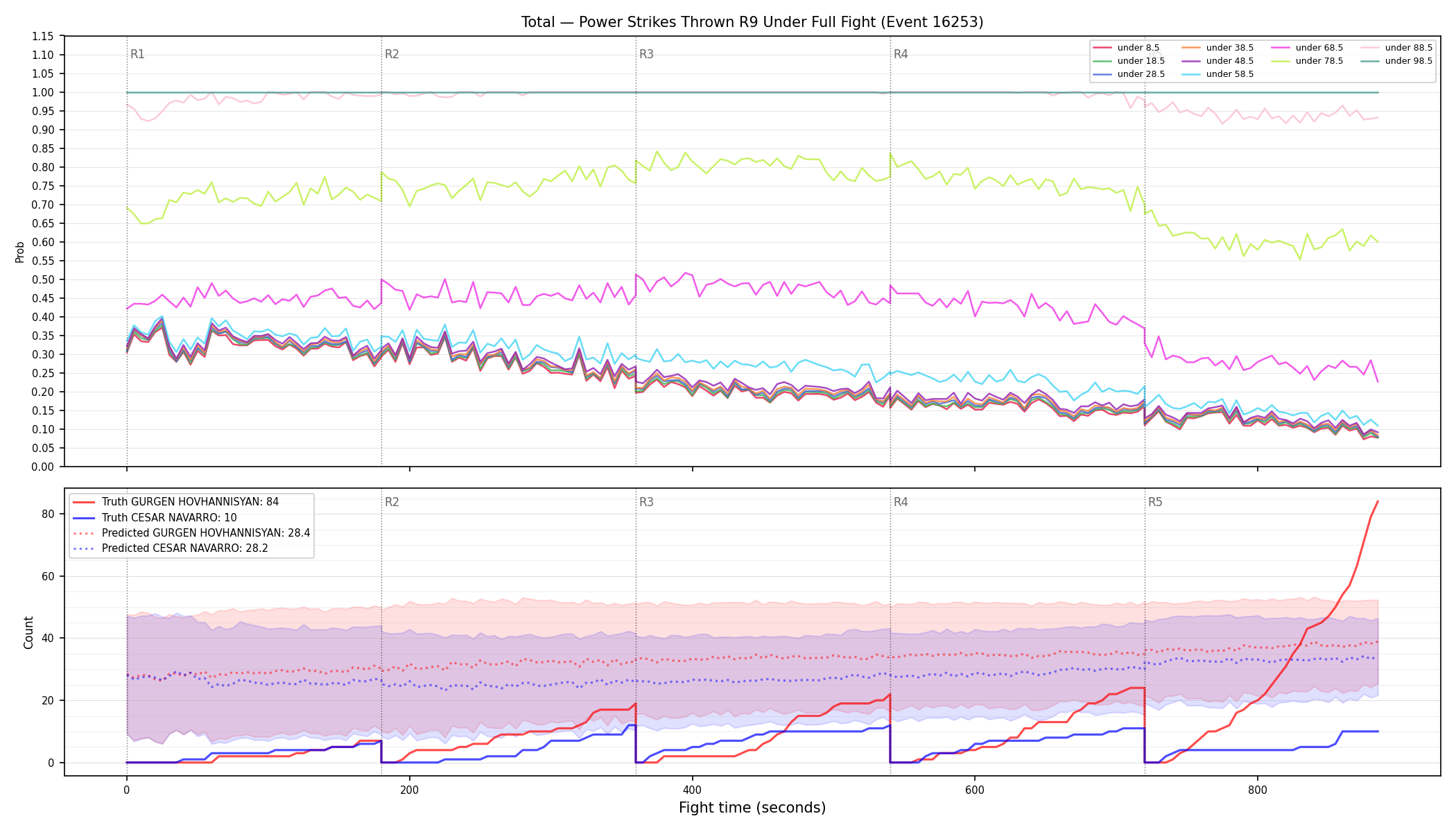Click the 40 tick on the Count axis
The width and height of the screenshot is (1456, 832).
point(48,638)
